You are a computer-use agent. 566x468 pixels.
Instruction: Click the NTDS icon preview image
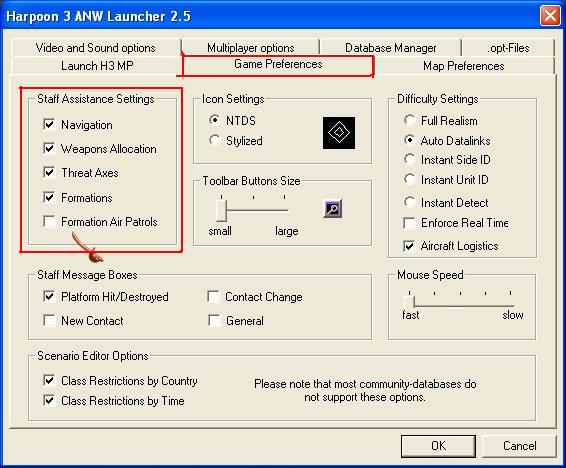click(339, 132)
